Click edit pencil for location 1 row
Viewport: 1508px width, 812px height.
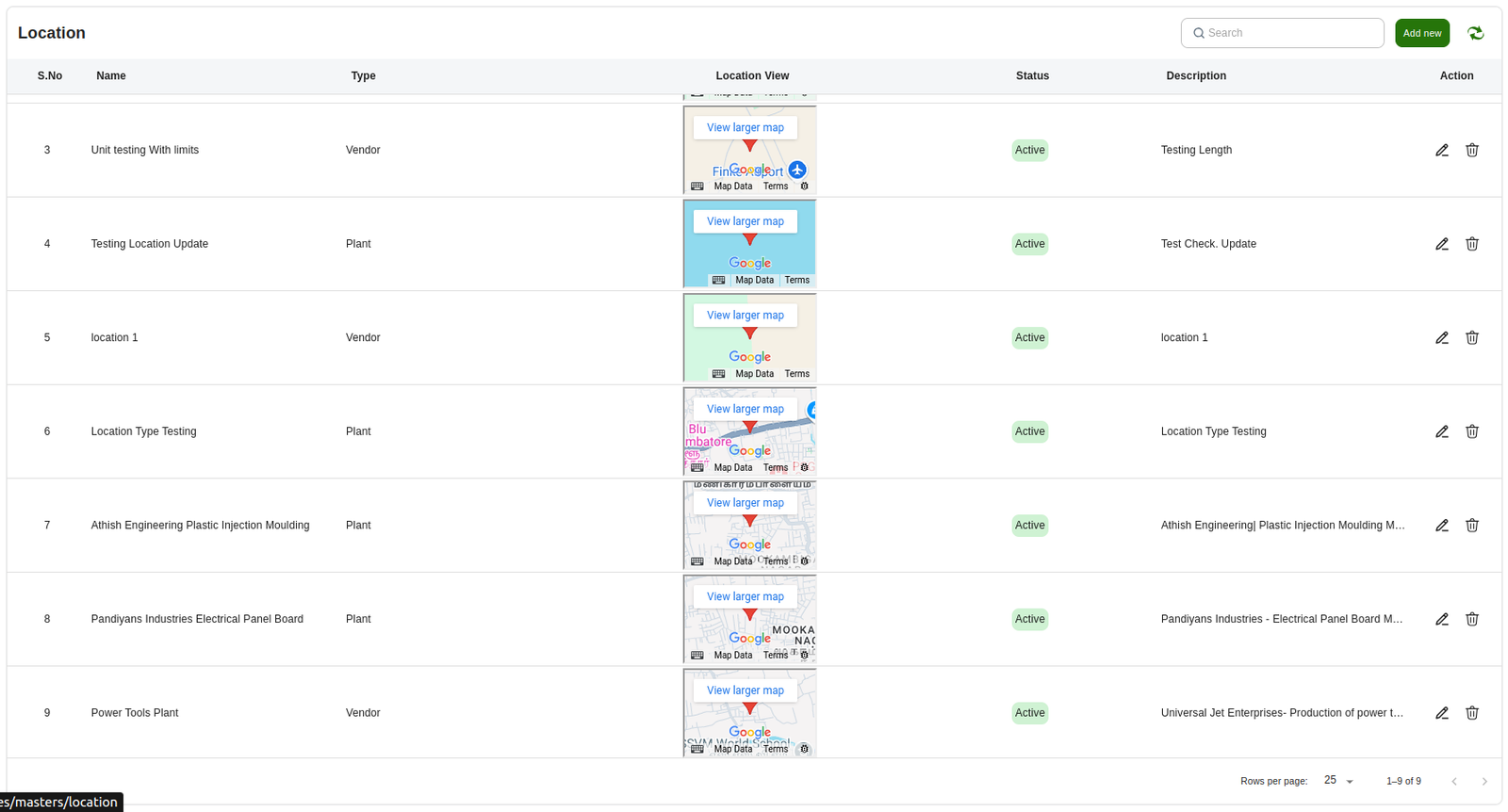[x=1441, y=338]
